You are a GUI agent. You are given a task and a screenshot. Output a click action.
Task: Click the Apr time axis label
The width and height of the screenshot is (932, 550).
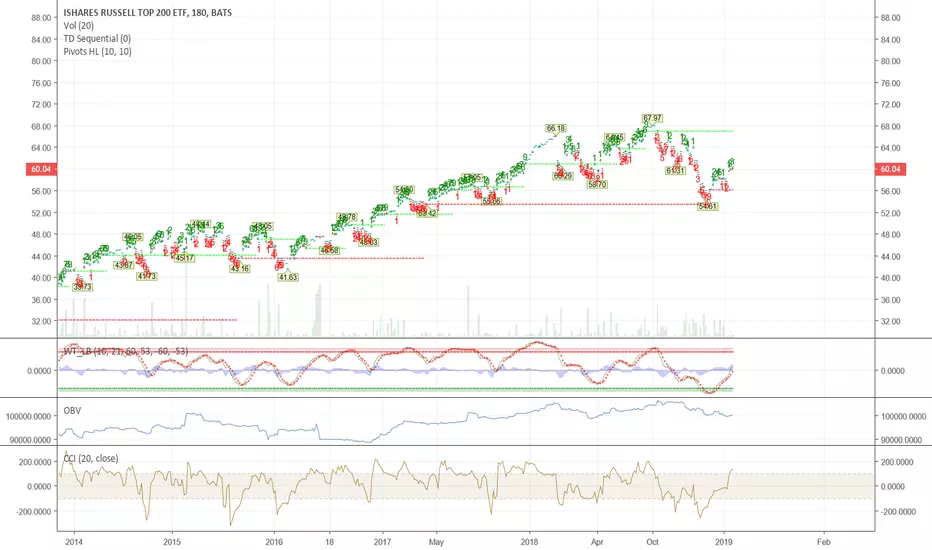[597, 542]
